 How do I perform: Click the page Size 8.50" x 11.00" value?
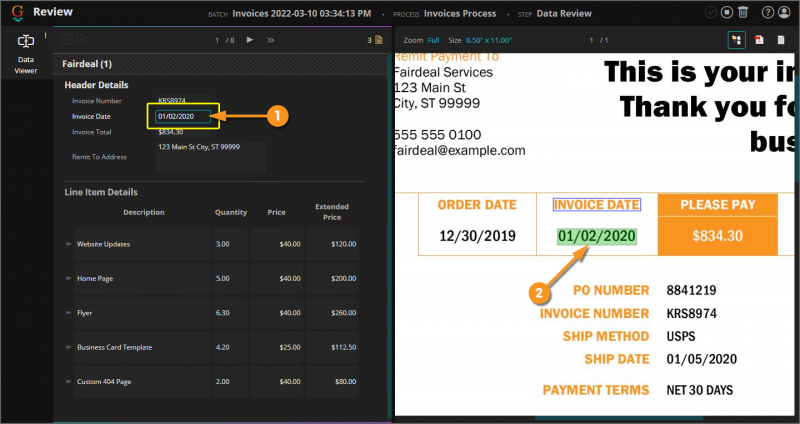[x=489, y=40]
